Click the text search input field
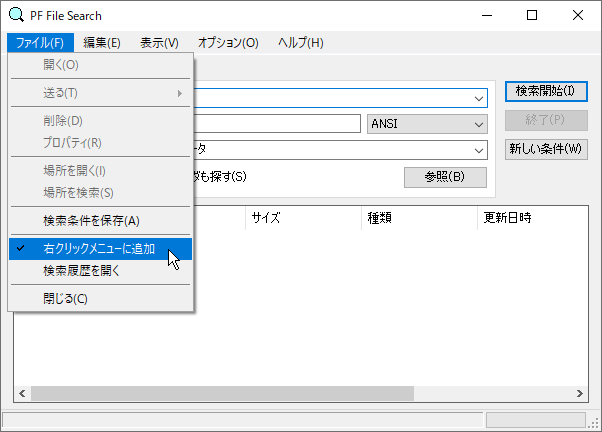Screen dimensions: 602x432 (276, 124)
